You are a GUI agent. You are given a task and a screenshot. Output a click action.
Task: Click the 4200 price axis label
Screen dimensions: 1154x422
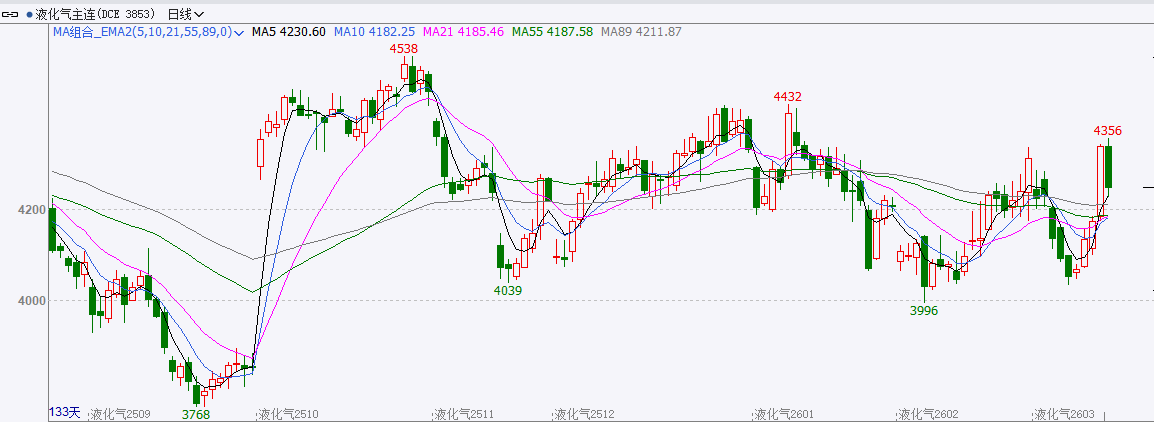point(31,210)
